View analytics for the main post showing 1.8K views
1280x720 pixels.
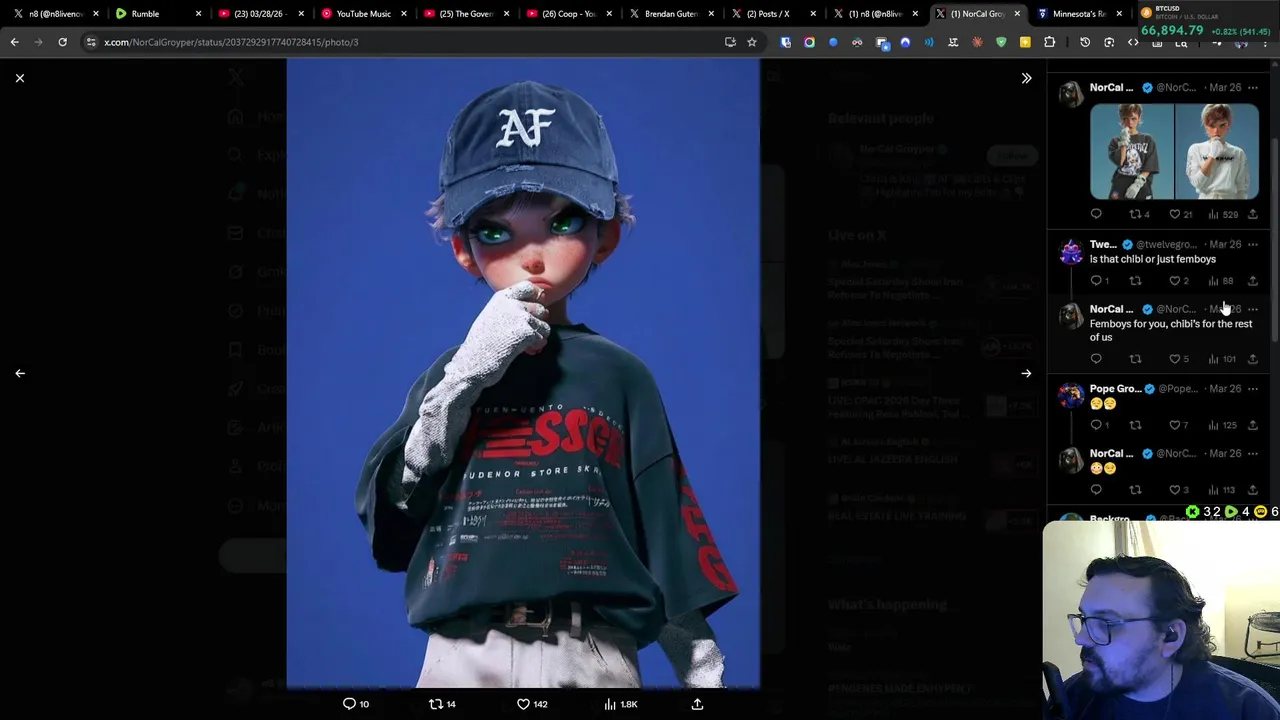[x=620, y=704]
